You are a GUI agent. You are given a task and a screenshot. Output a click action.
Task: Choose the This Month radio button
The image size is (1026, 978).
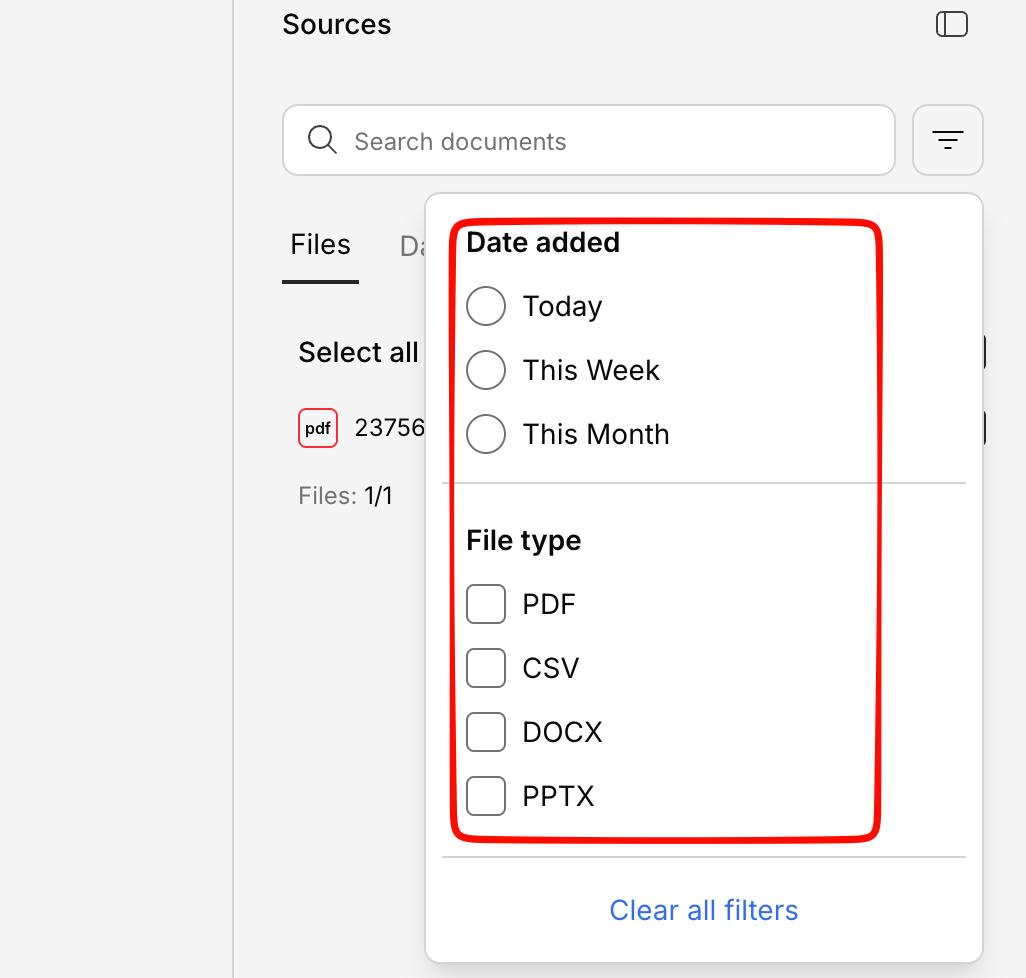(486, 434)
